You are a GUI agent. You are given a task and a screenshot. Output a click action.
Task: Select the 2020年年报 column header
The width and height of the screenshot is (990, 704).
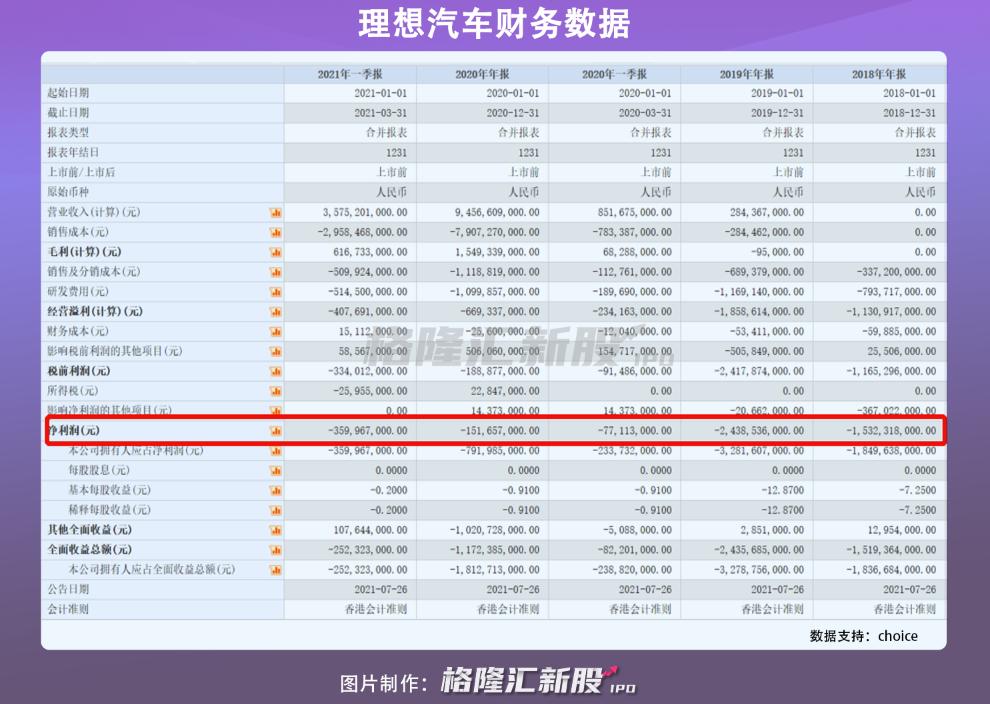pos(482,74)
